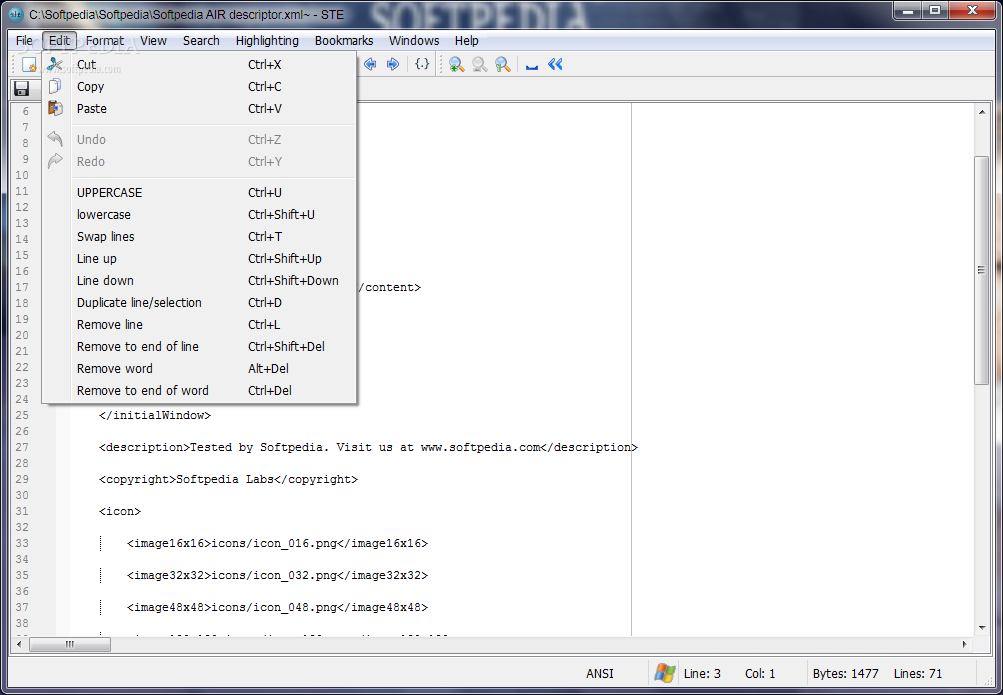The image size is (1003, 695).
Task: Click the curly braces matching icon
Action: tap(422, 64)
